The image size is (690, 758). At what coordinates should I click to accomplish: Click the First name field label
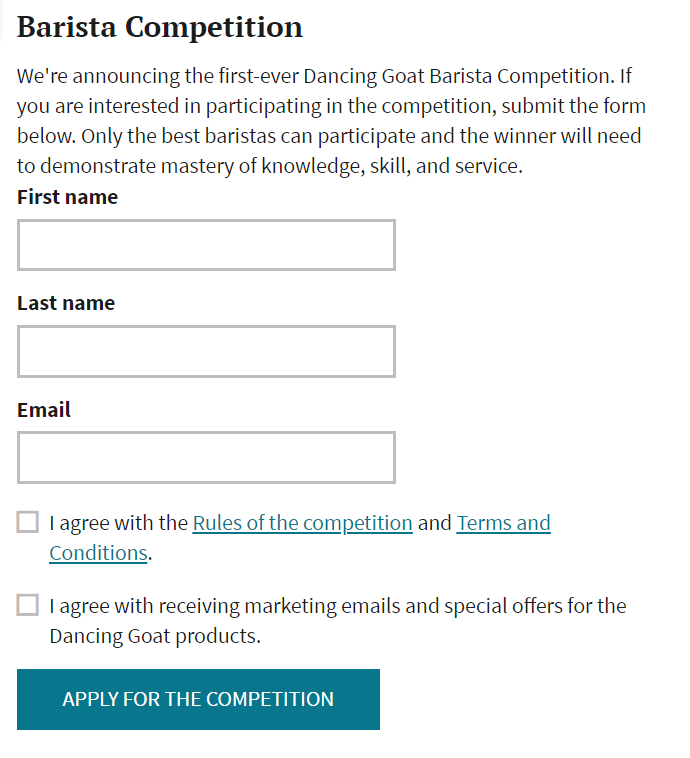pyautogui.click(x=67, y=197)
